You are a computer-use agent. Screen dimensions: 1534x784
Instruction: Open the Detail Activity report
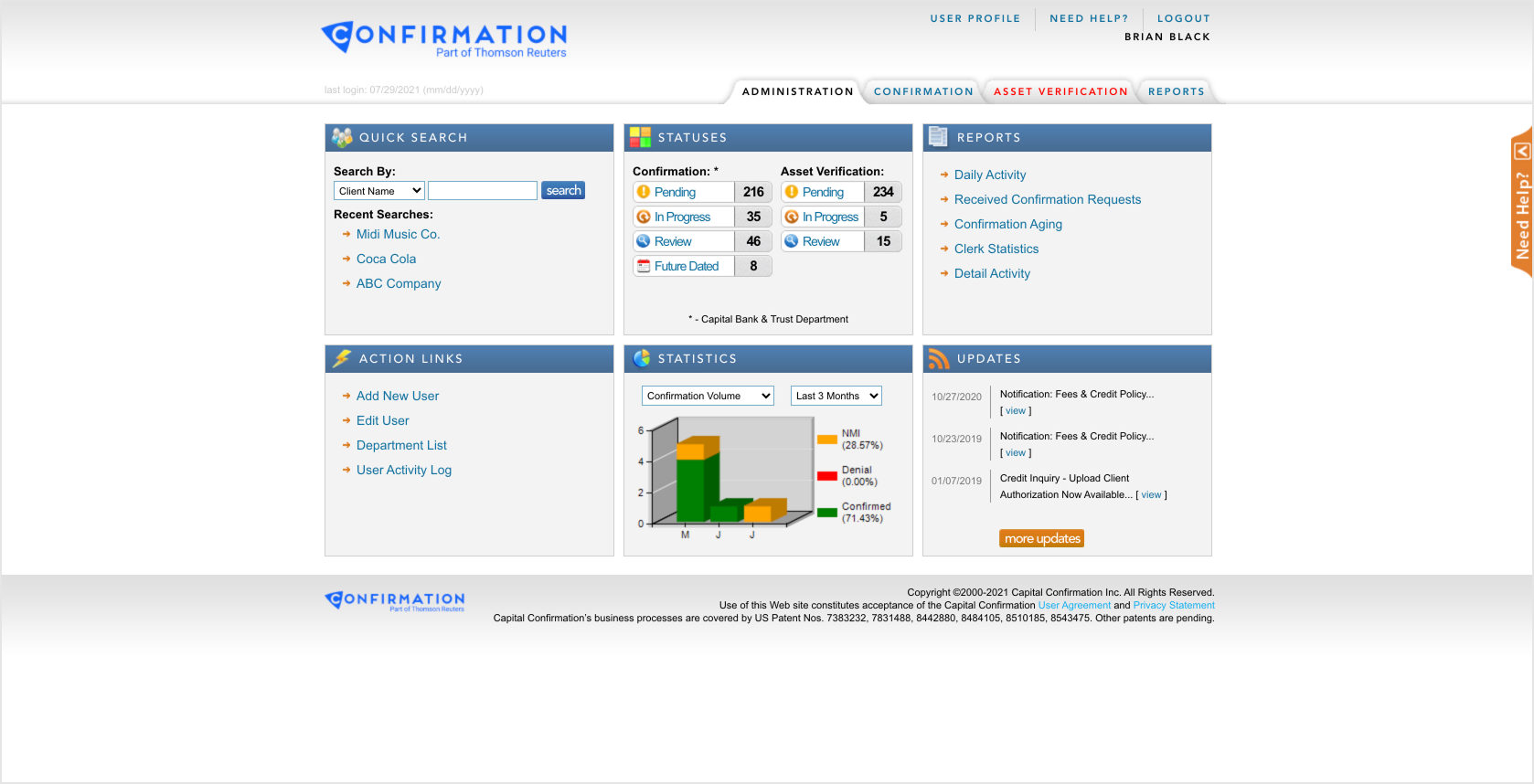(992, 273)
